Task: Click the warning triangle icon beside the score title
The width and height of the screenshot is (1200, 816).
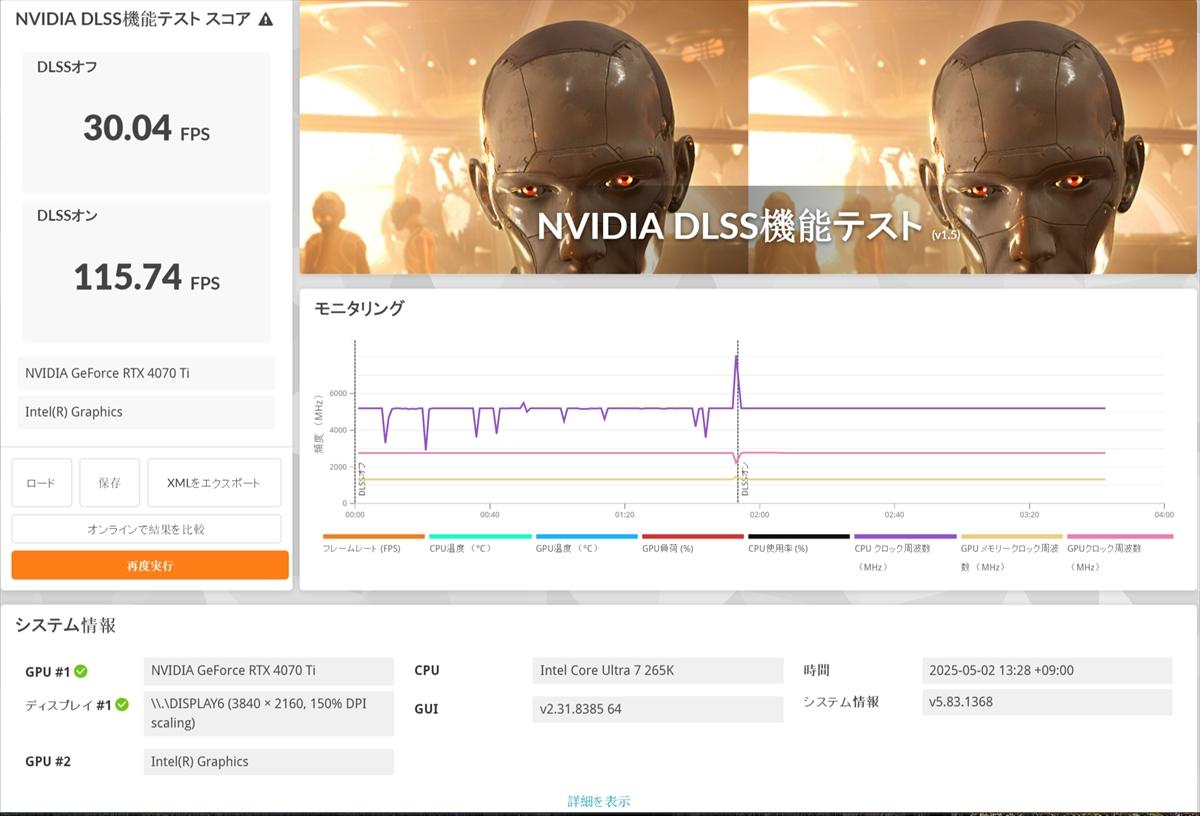Action: [x=265, y=19]
